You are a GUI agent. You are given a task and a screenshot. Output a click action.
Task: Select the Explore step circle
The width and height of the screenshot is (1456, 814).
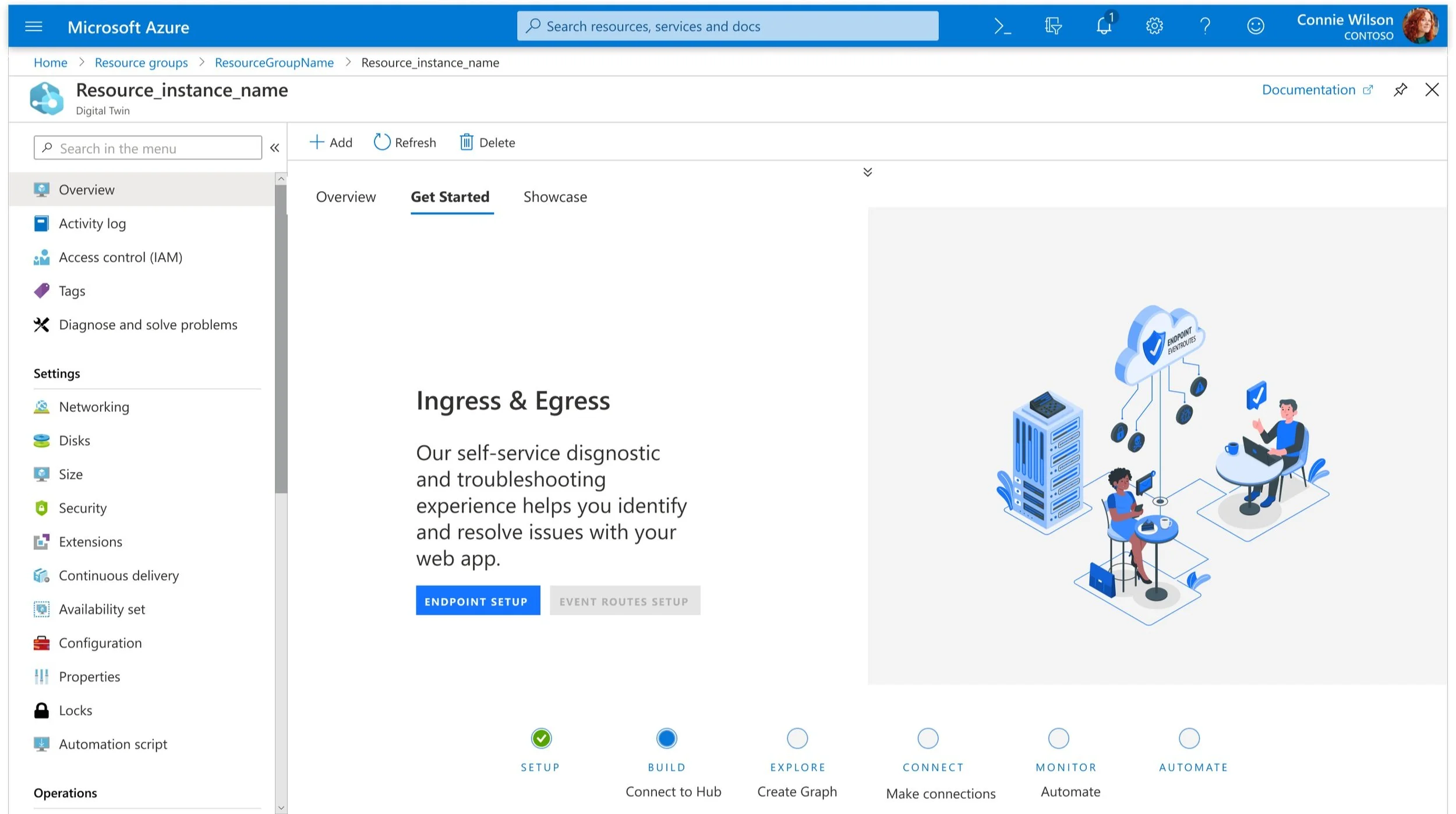(797, 738)
